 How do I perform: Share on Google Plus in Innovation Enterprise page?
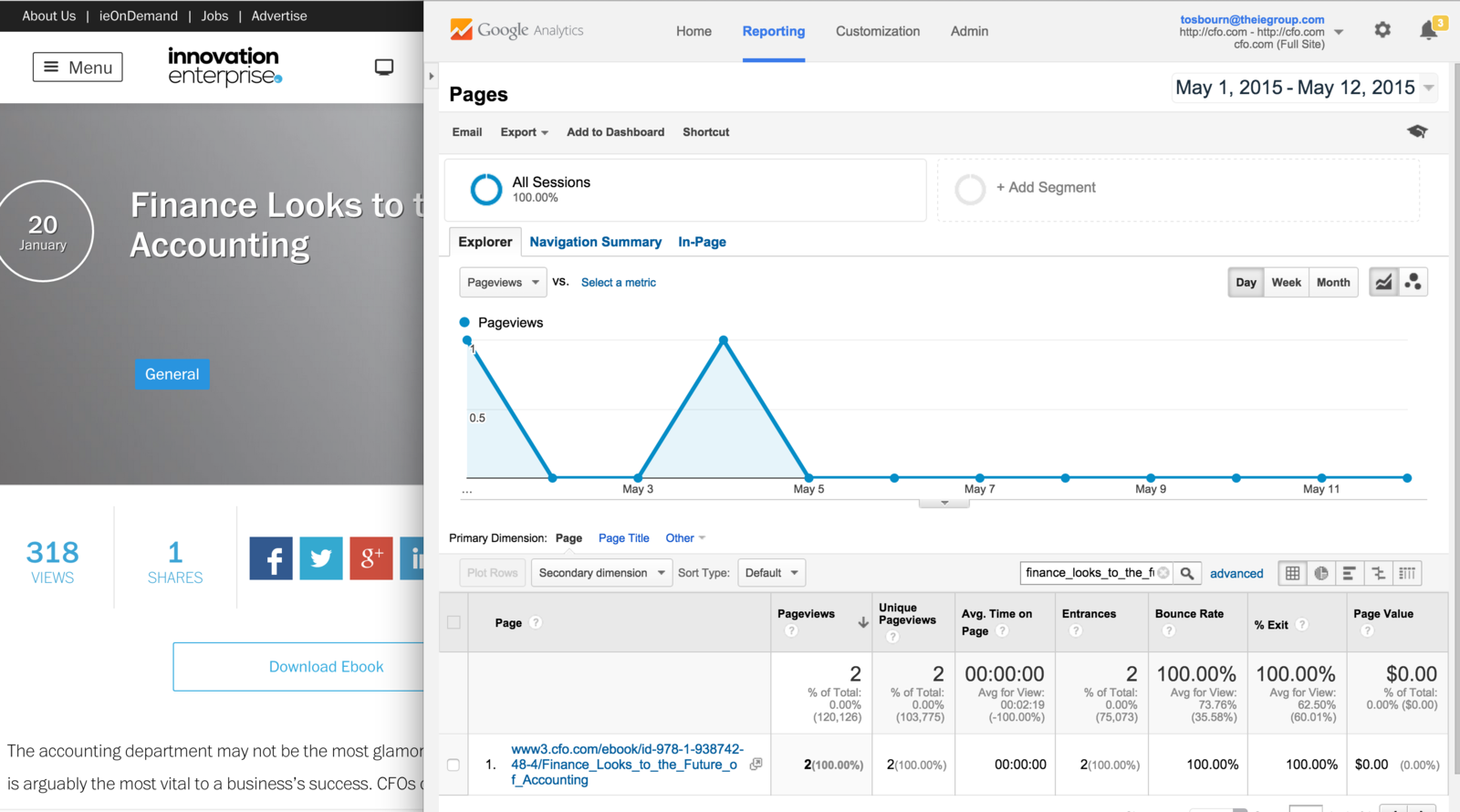[371, 558]
